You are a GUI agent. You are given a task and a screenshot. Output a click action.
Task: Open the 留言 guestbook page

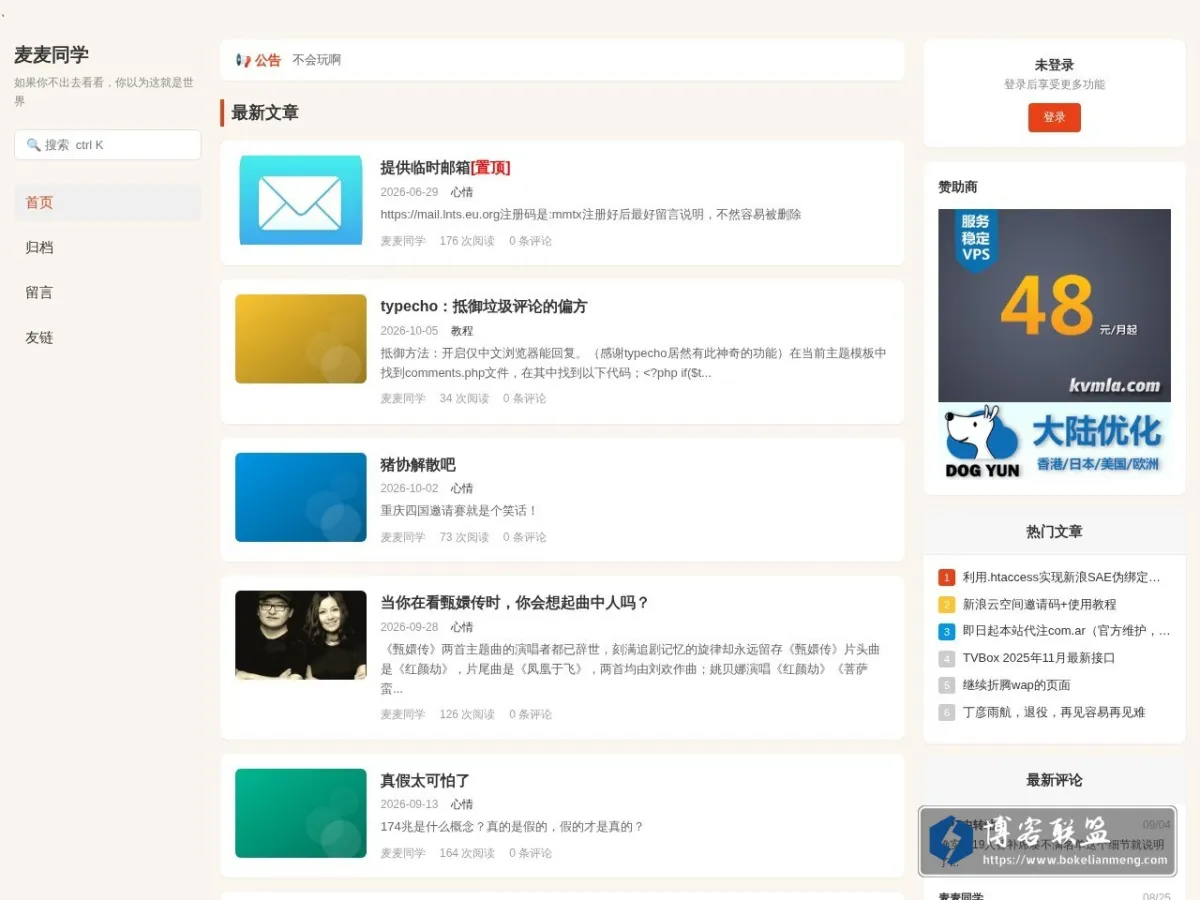click(x=107, y=292)
